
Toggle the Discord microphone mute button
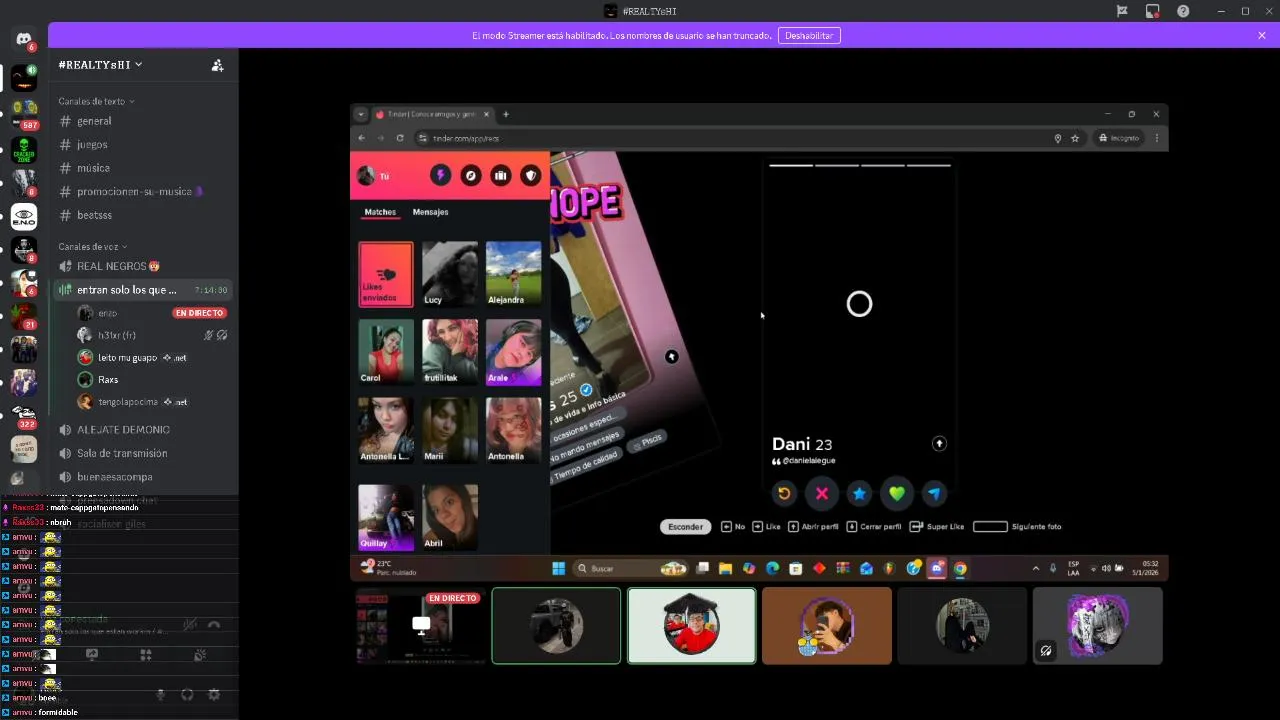click(160, 694)
